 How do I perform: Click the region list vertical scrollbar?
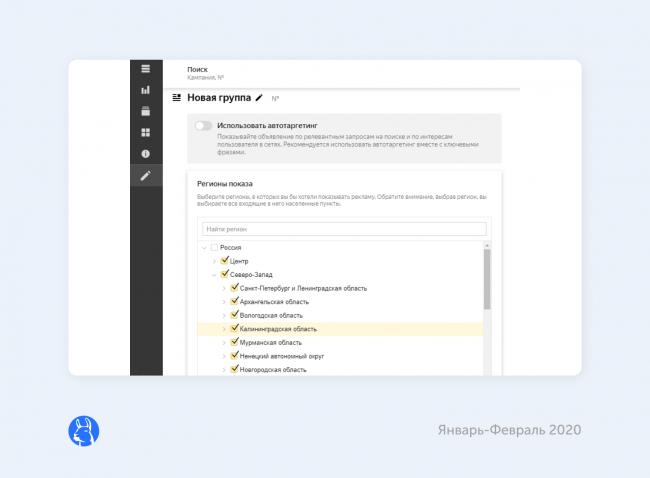pyautogui.click(x=487, y=280)
